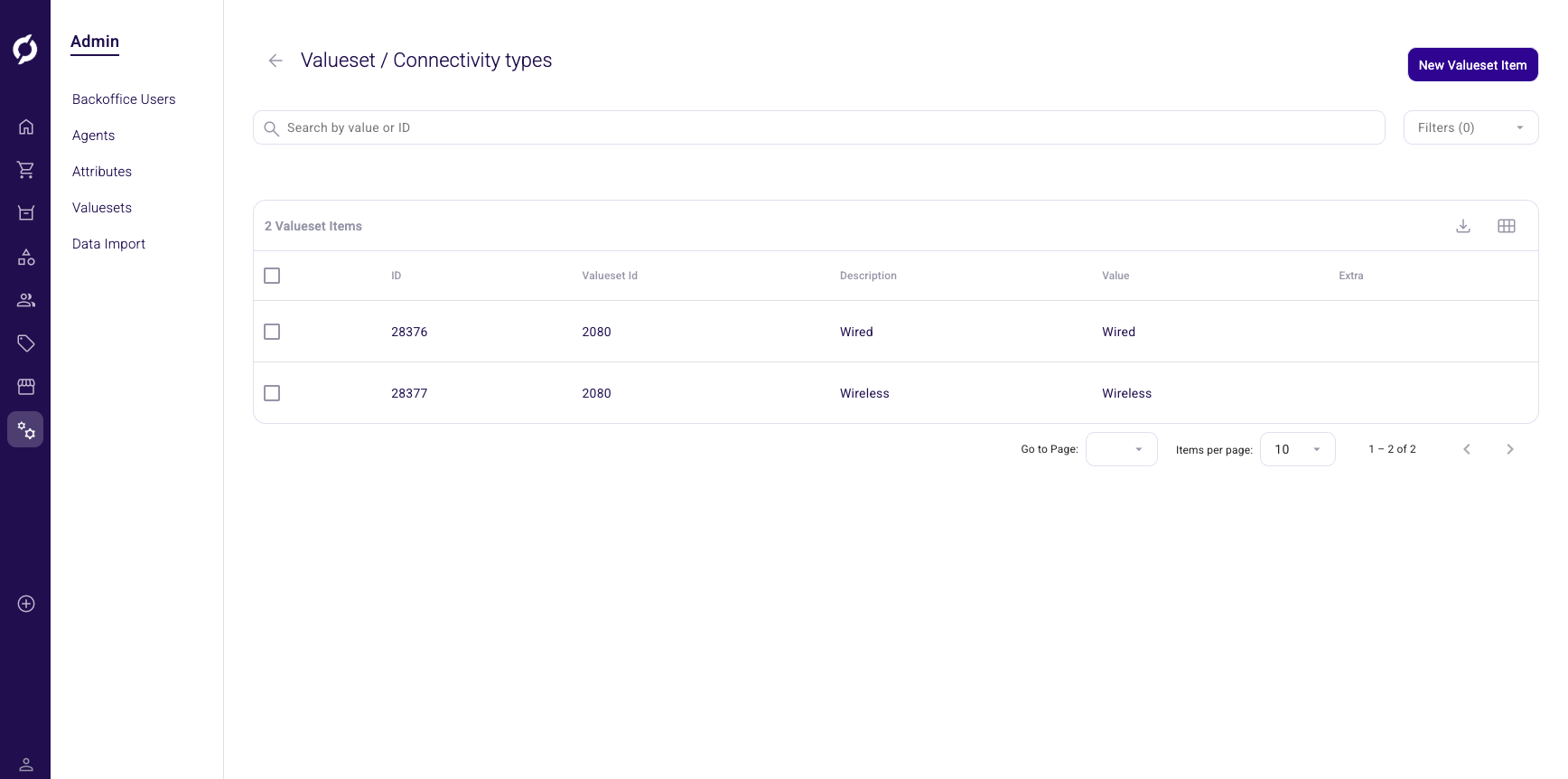Click the Description column header
The width and height of the screenshot is (1568, 779).
point(868,276)
